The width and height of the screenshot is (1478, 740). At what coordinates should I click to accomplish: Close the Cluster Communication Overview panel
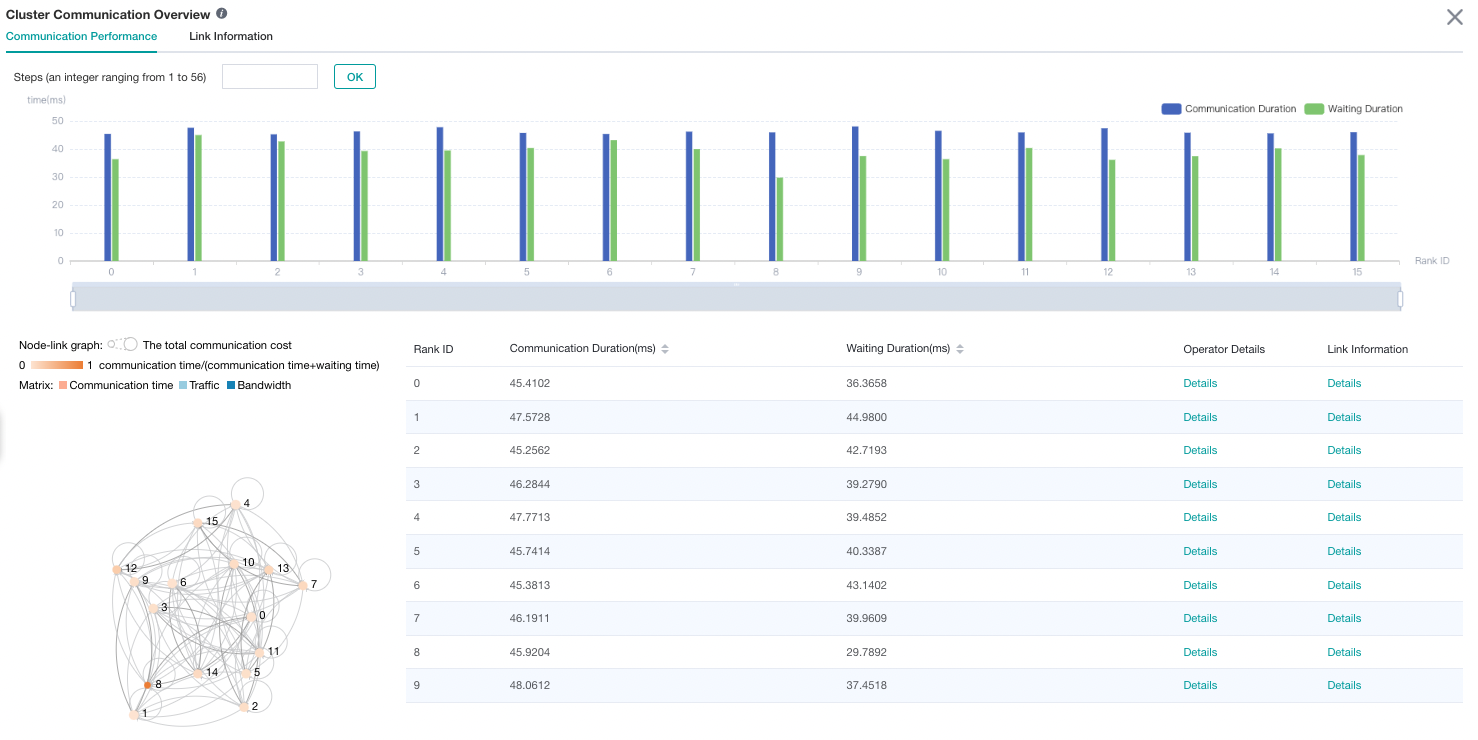(x=1455, y=17)
